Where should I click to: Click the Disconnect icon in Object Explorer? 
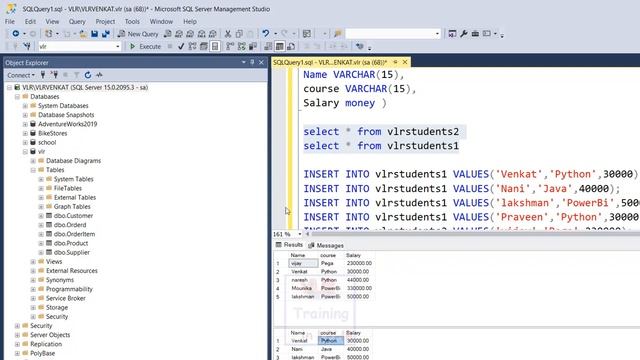click(54, 75)
